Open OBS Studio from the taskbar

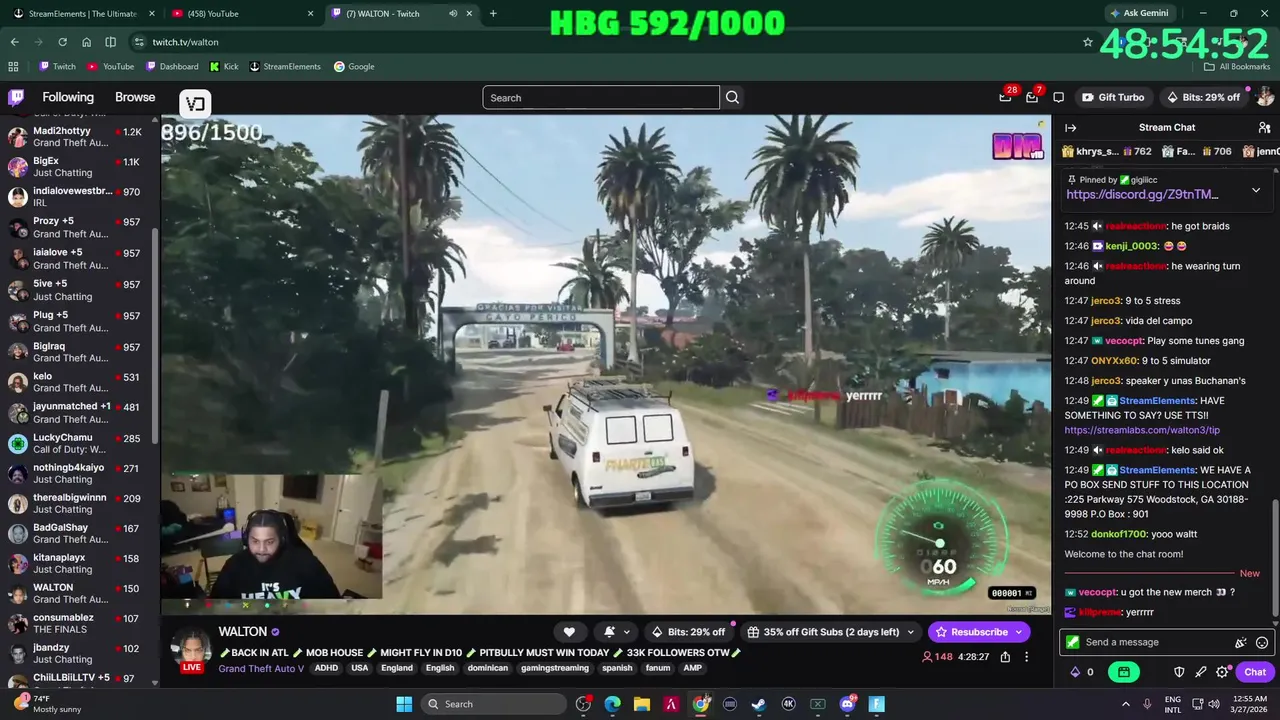[583, 704]
